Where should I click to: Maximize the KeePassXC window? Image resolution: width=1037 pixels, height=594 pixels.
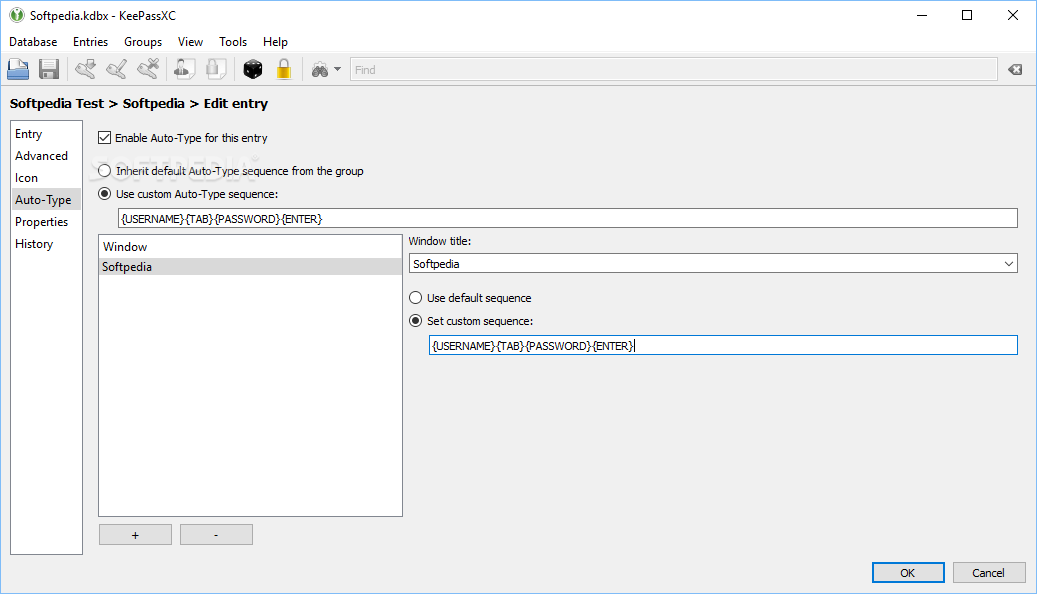967,15
